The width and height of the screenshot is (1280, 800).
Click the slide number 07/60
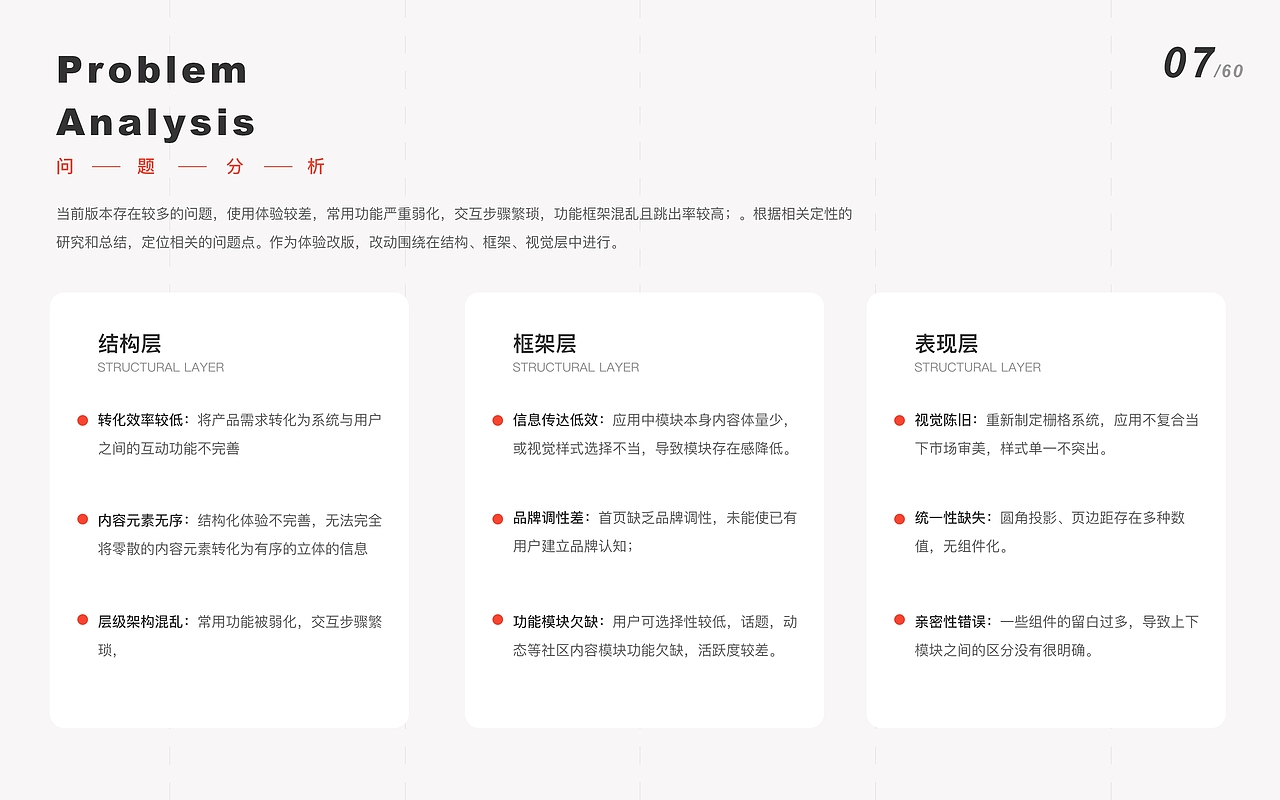click(x=1203, y=64)
